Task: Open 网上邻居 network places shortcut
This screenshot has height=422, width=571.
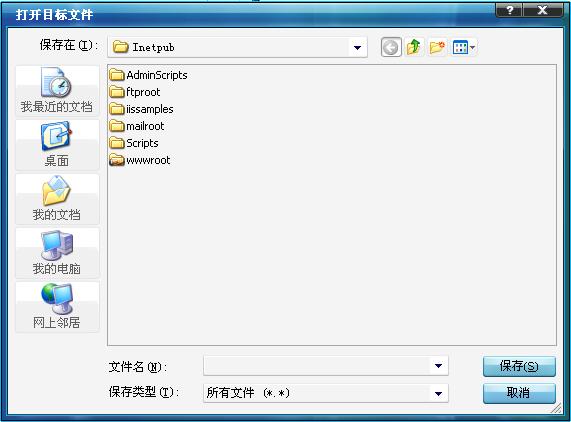Action: click(x=57, y=307)
